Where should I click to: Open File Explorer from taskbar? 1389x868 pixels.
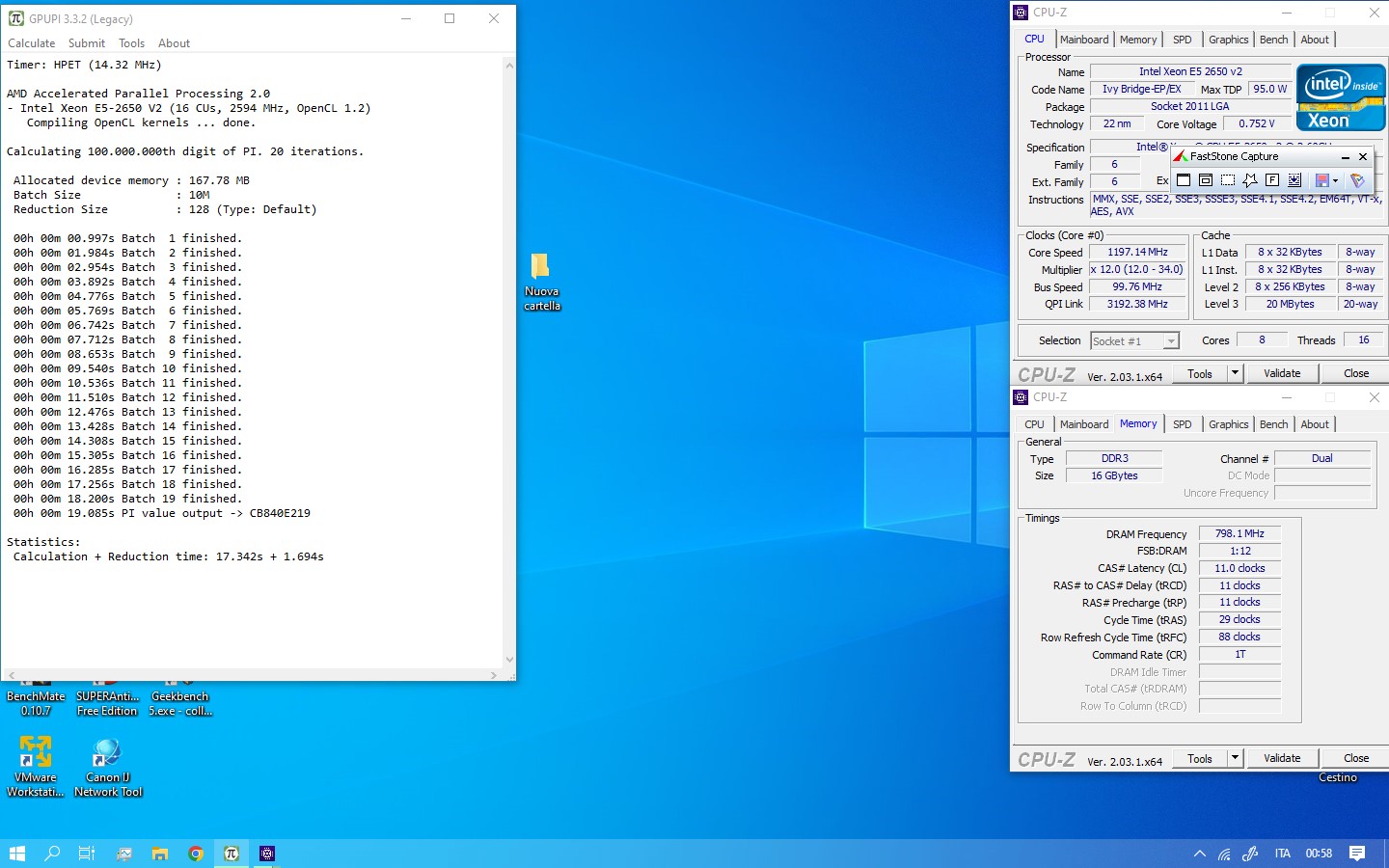pos(160,854)
